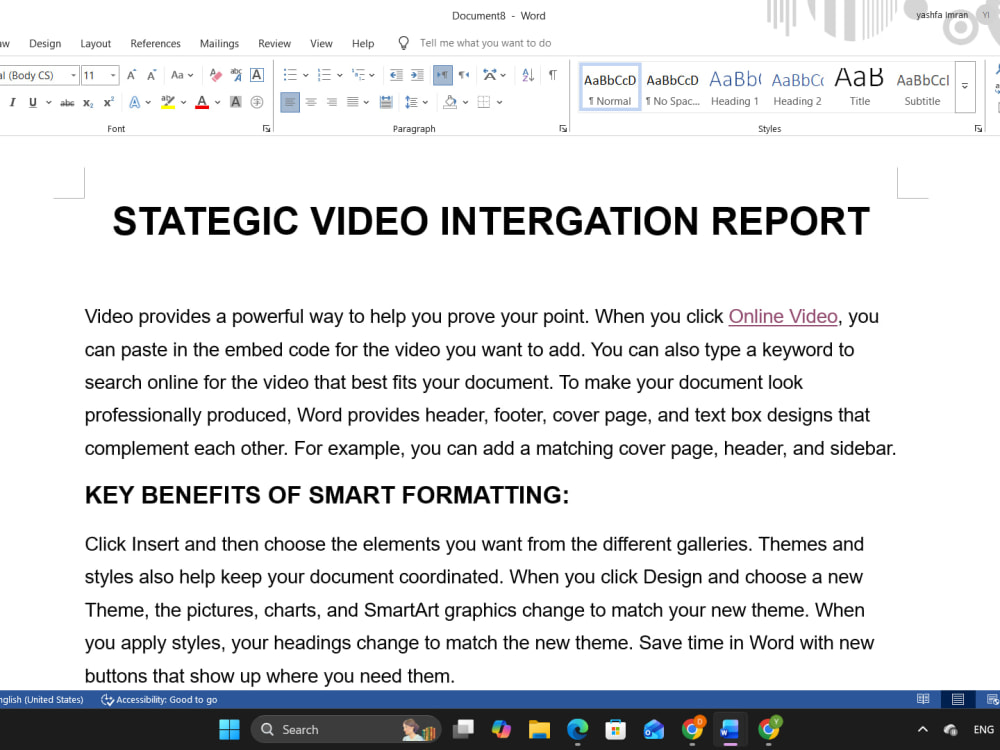1000x750 pixels.
Task: Apply Text Effects letter A icon
Action: [135, 102]
